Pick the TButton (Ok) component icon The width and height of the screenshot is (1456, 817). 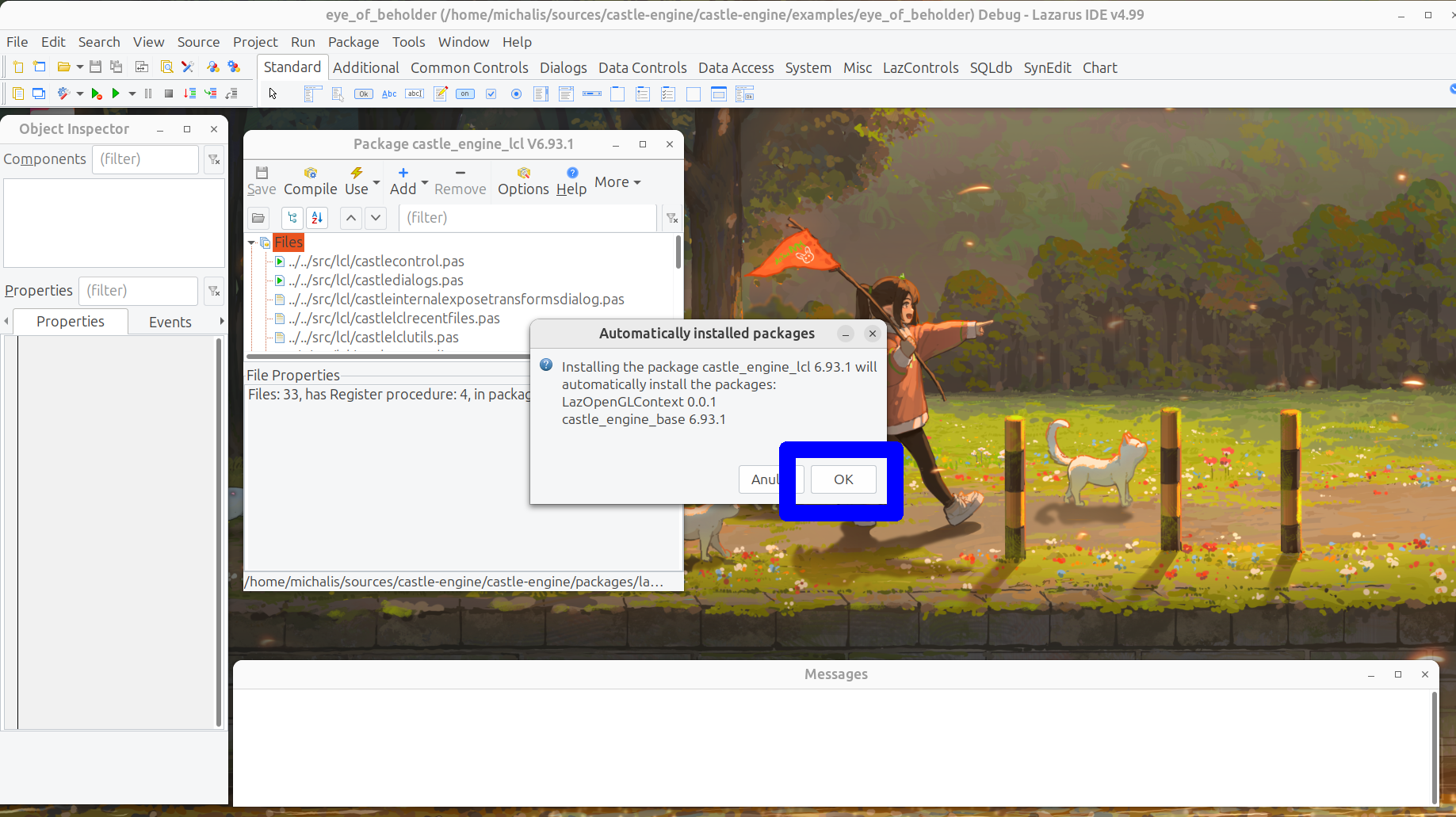[364, 94]
